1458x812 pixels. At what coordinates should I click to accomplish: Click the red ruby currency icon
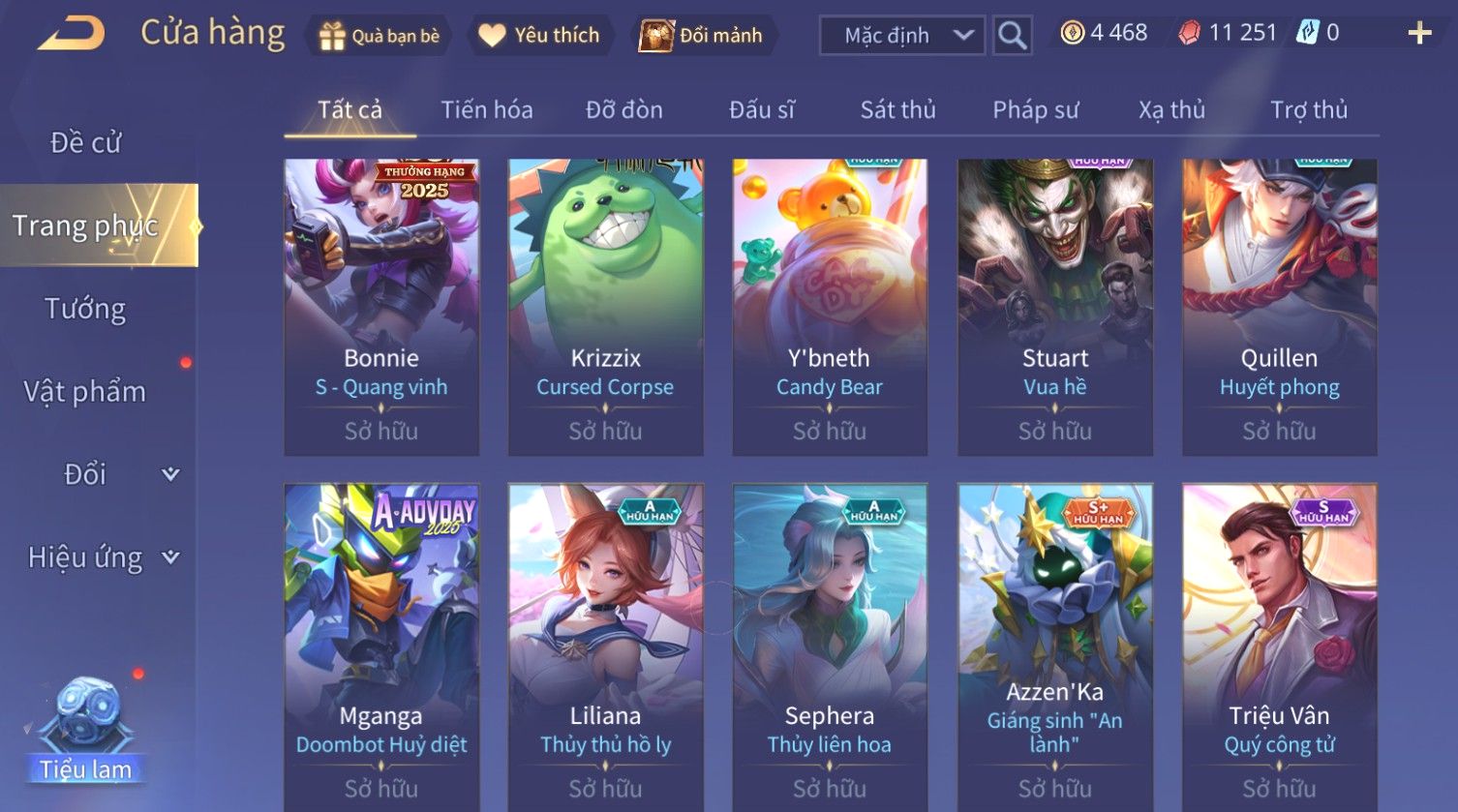tap(1189, 33)
